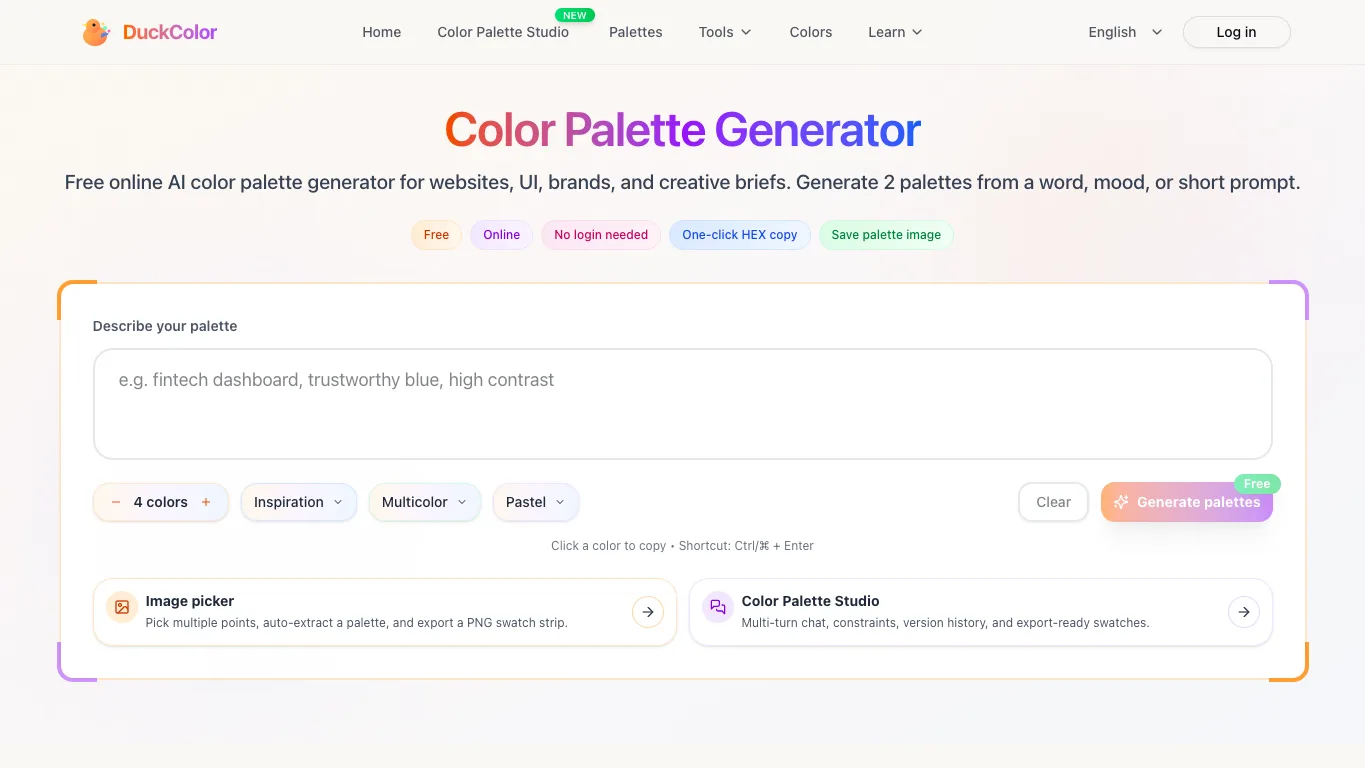Click the No login needed tag
Image resolution: width=1365 pixels, height=768 pixels.
coord(601,235)
